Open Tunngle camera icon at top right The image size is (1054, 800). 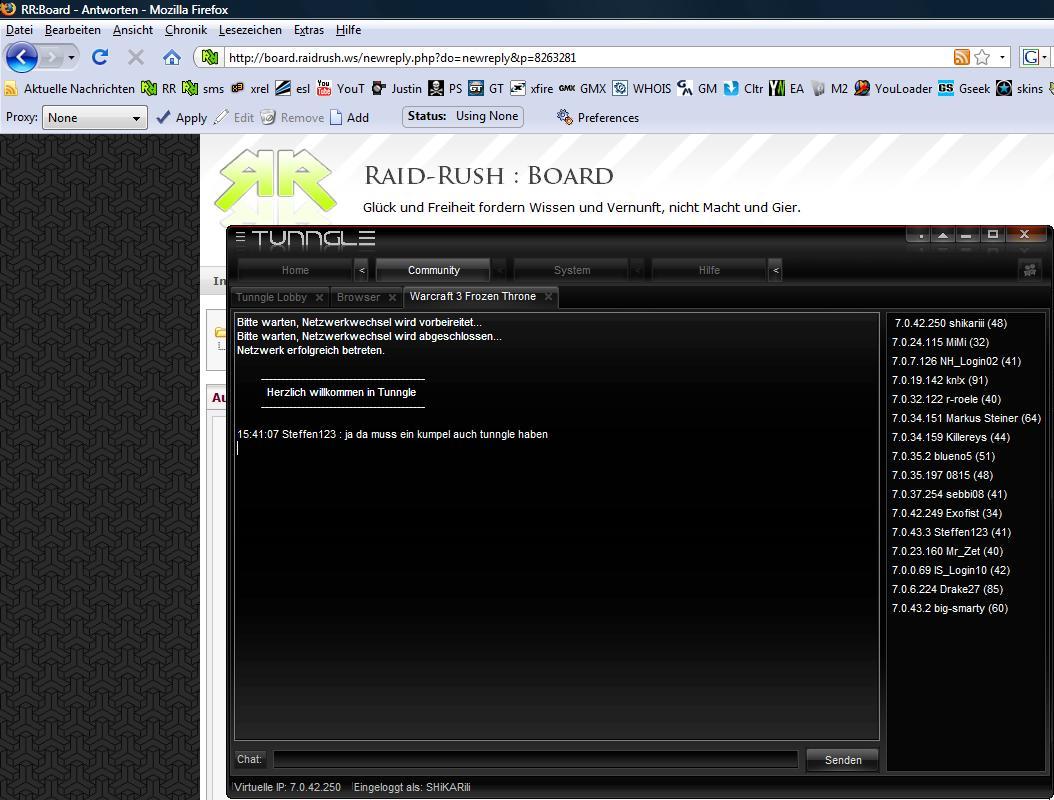coord(1030,270)
